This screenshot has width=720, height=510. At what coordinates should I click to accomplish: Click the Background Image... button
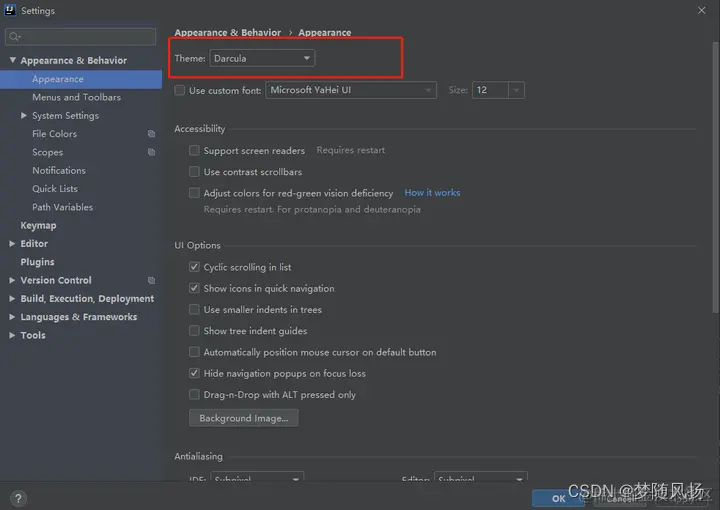244,418
